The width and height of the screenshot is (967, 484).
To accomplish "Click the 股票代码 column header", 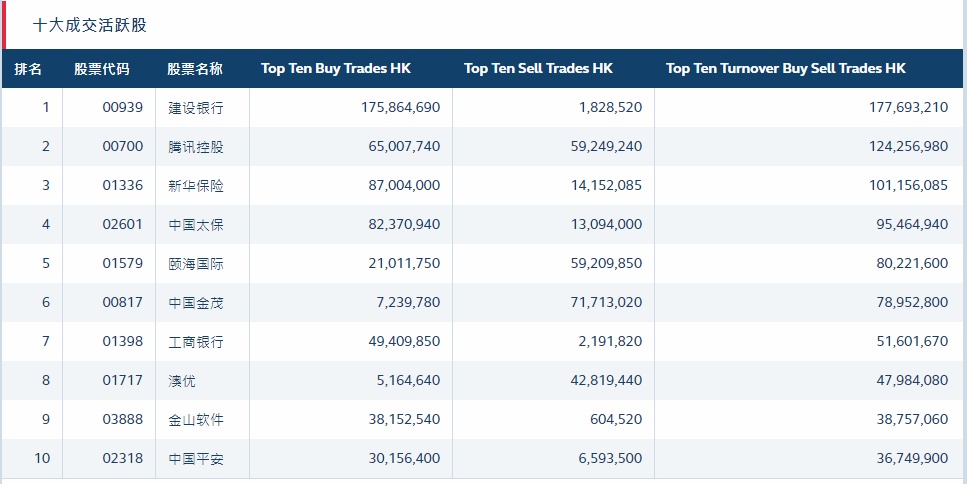I will pos(101,69).
